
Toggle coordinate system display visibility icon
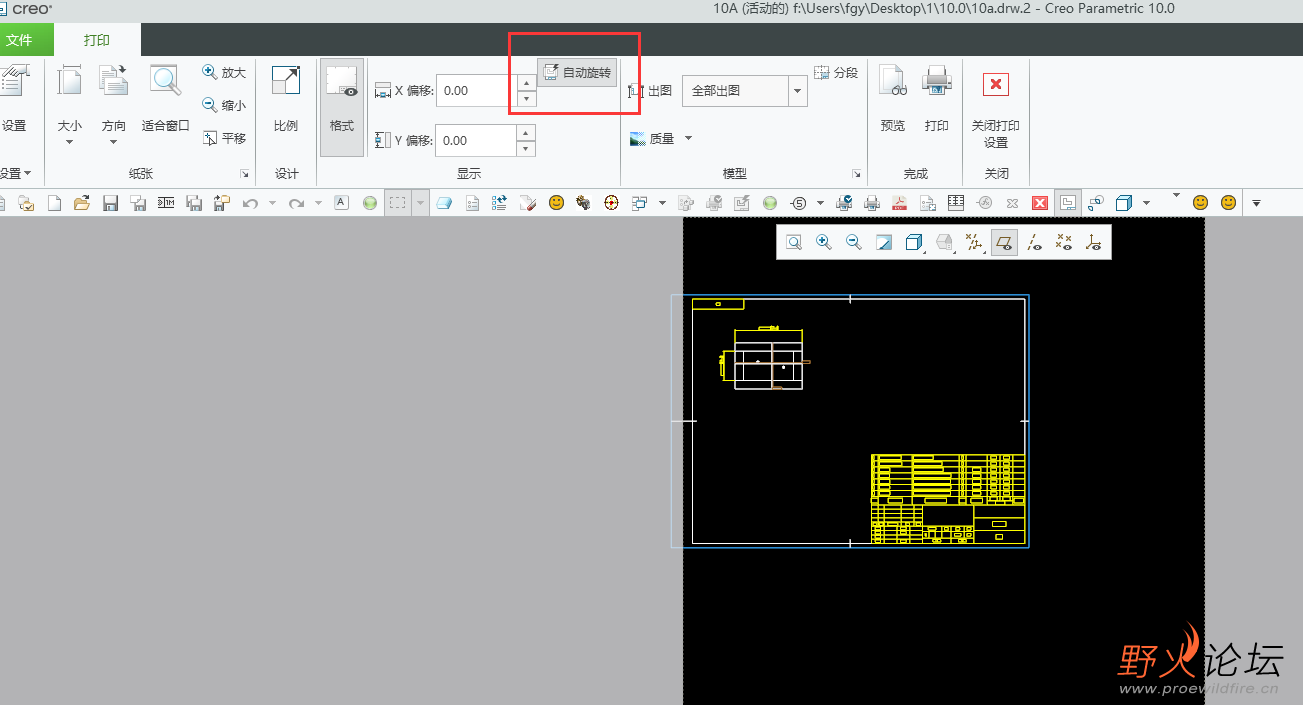click(1094, 242)
